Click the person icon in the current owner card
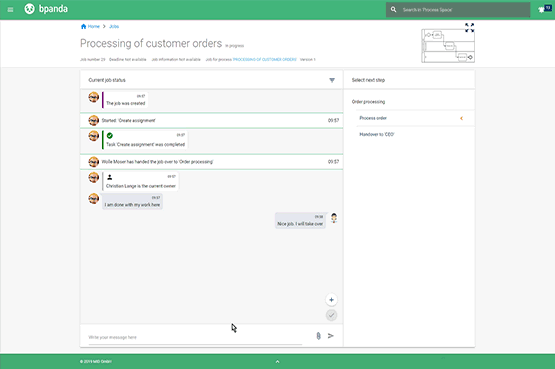 110,177
